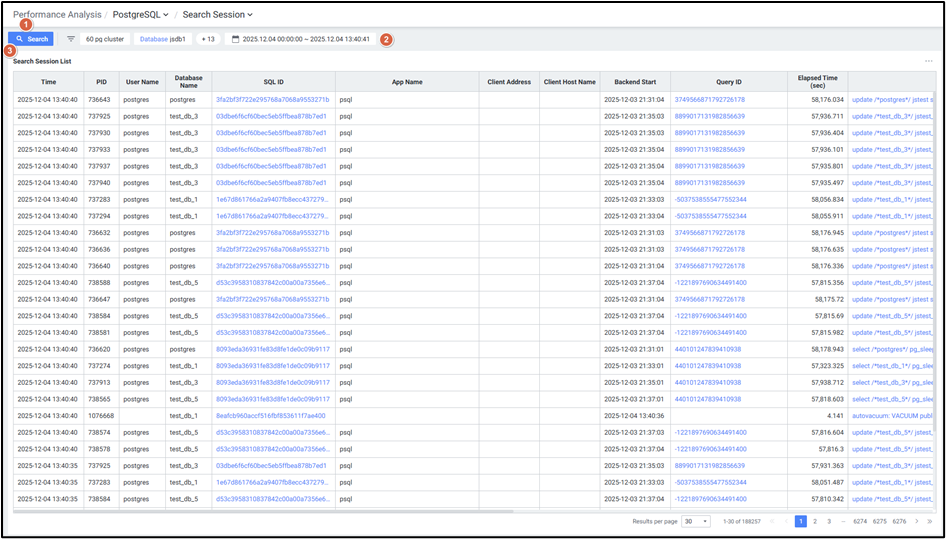
Task: Click the Performance Analysis breadcrumb
Action: click(55, 15)
